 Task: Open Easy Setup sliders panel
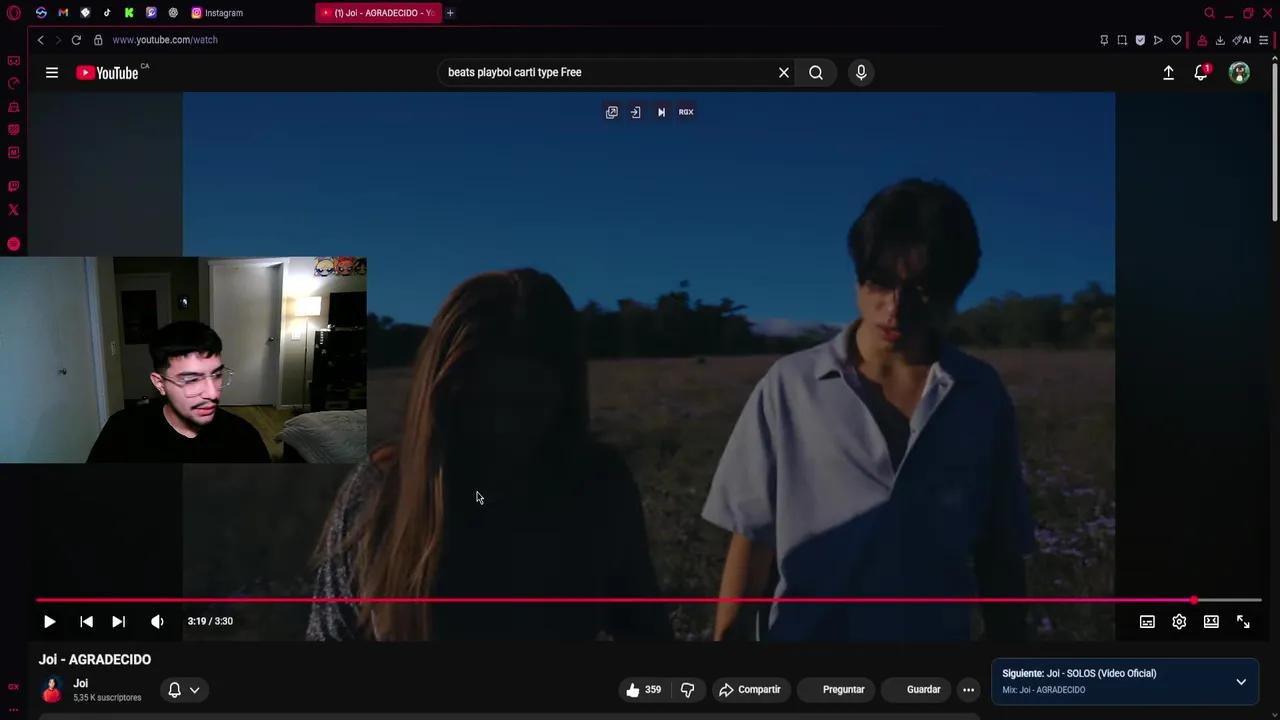1264,40
